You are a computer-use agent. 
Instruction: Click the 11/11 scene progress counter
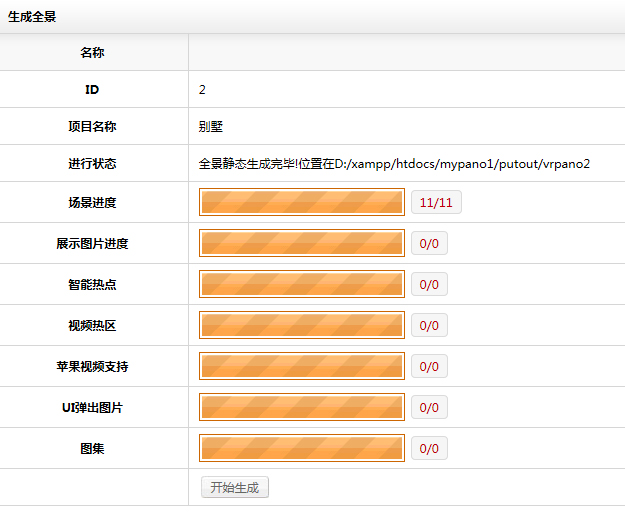click(x=436, y=203)
